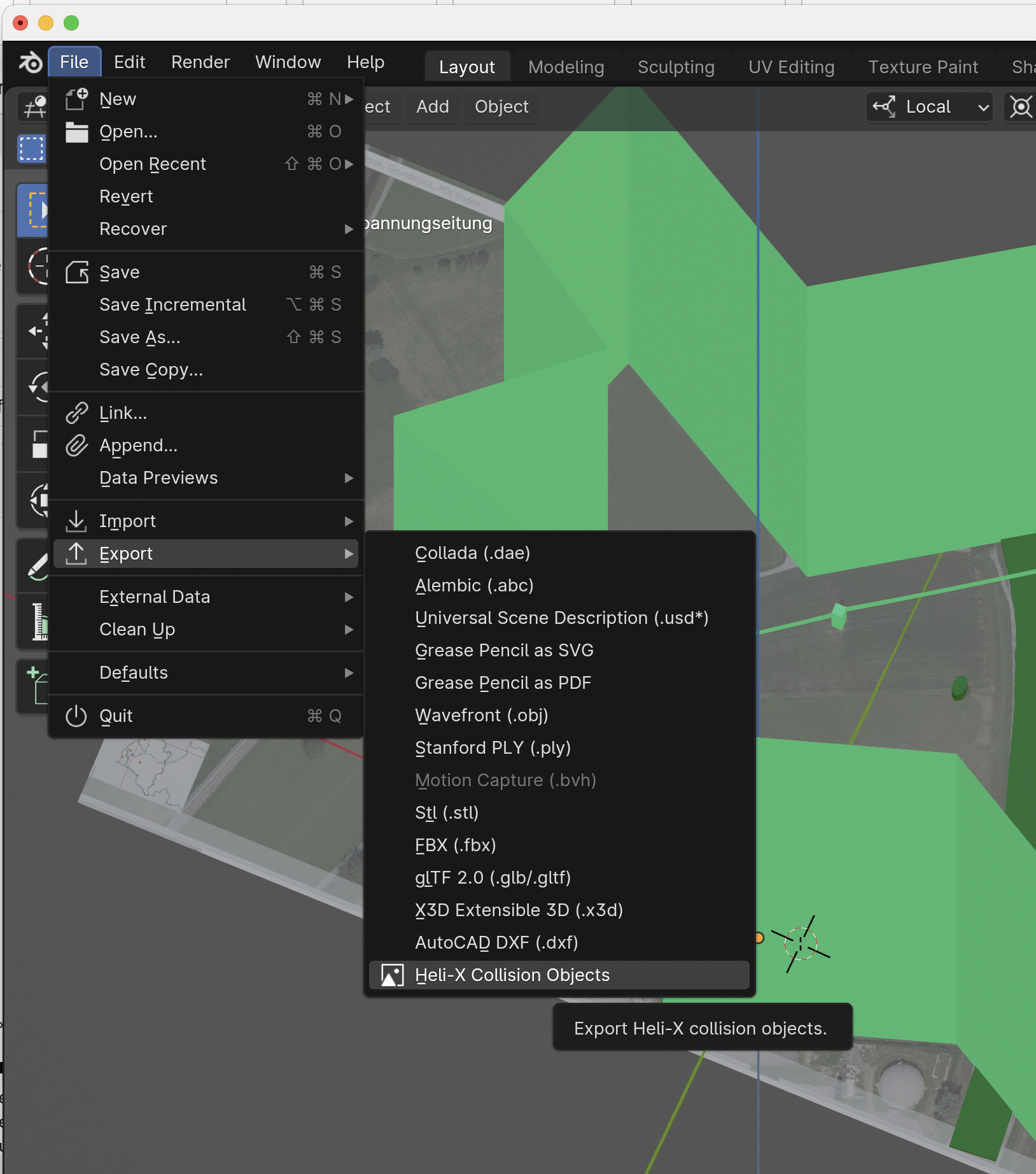Expand the Recover submenu
1036x1174 pixels.
point(349,229)
